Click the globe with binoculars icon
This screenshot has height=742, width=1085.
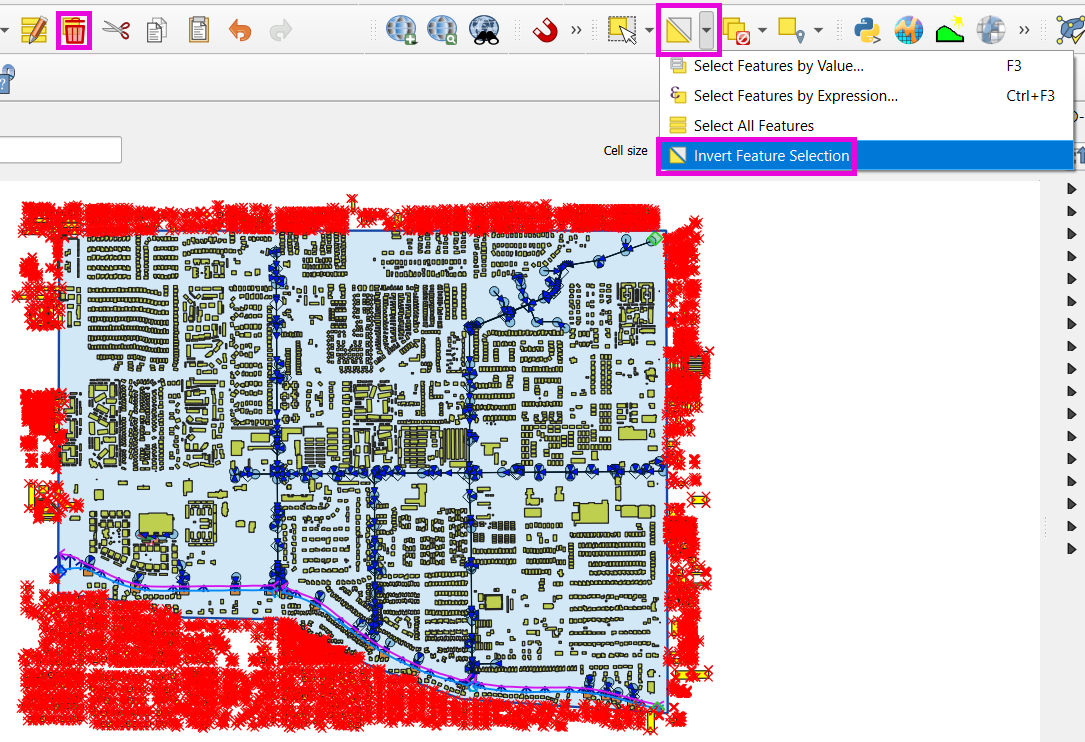tap(484, 30)
